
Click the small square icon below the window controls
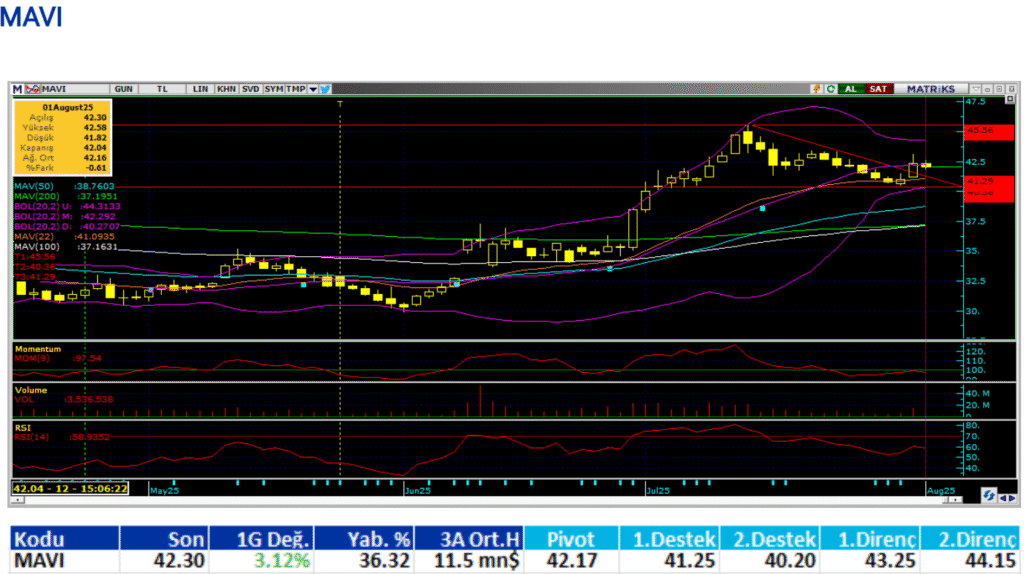pyautogui.click(x=1010, y=99)
